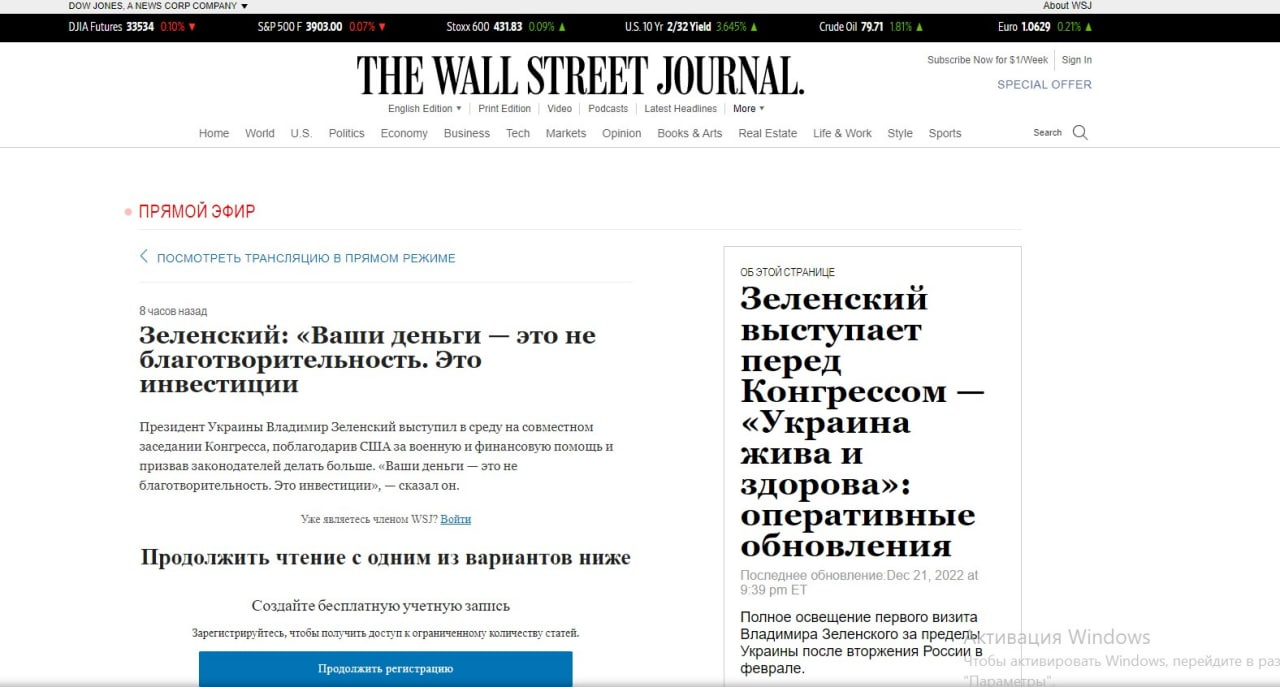Click Subscribe Now for $1/Week

(x=988, y=60)
